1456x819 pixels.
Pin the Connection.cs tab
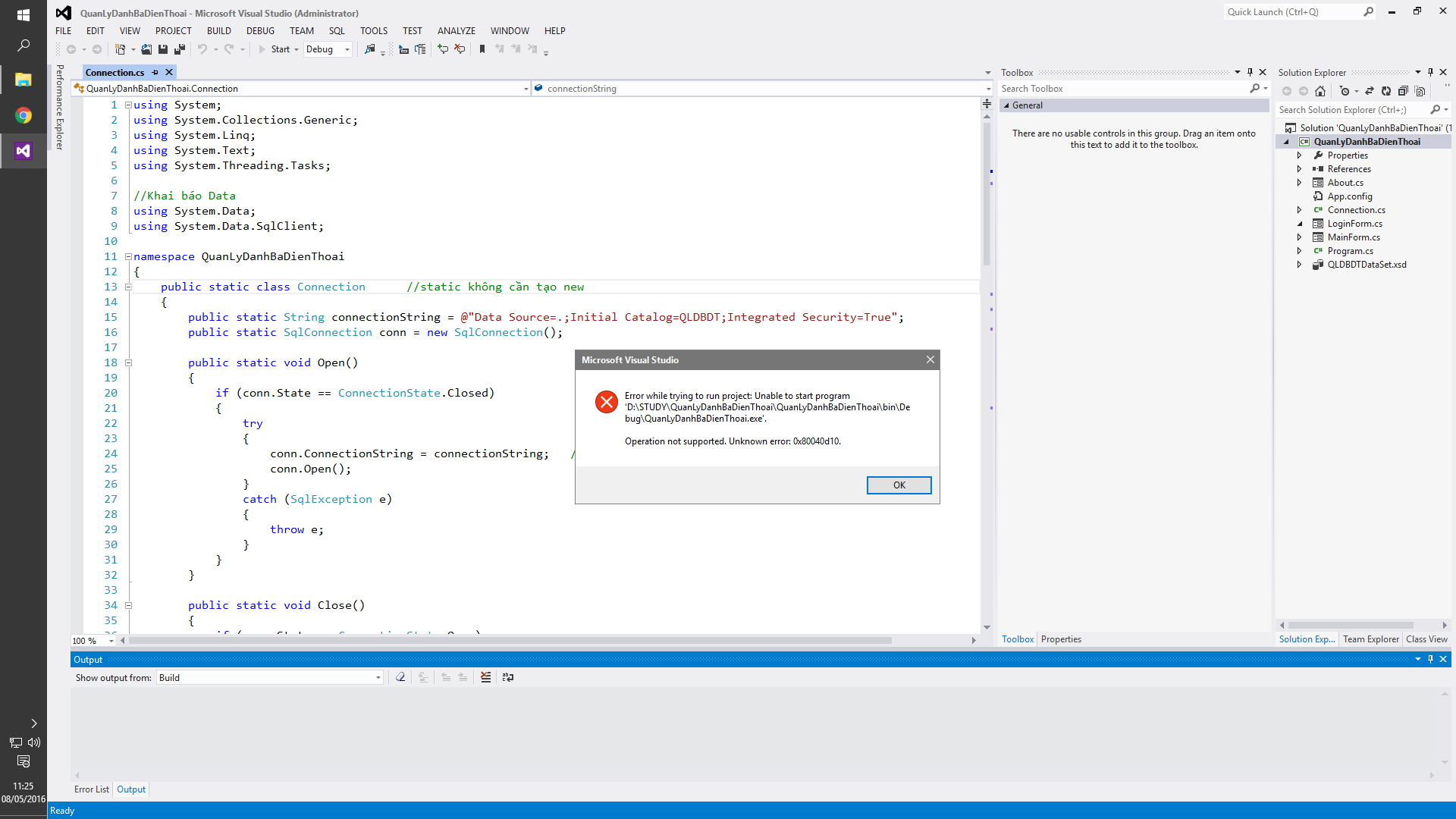155,72
